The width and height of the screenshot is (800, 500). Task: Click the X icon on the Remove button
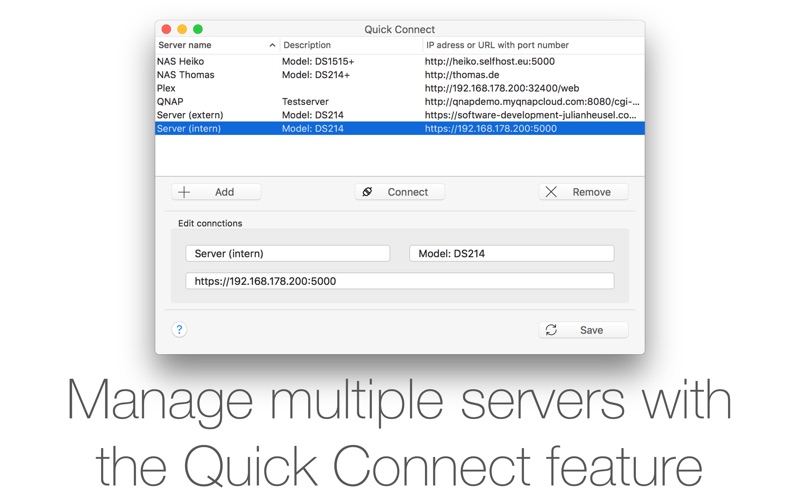click(x=551, y=192)
